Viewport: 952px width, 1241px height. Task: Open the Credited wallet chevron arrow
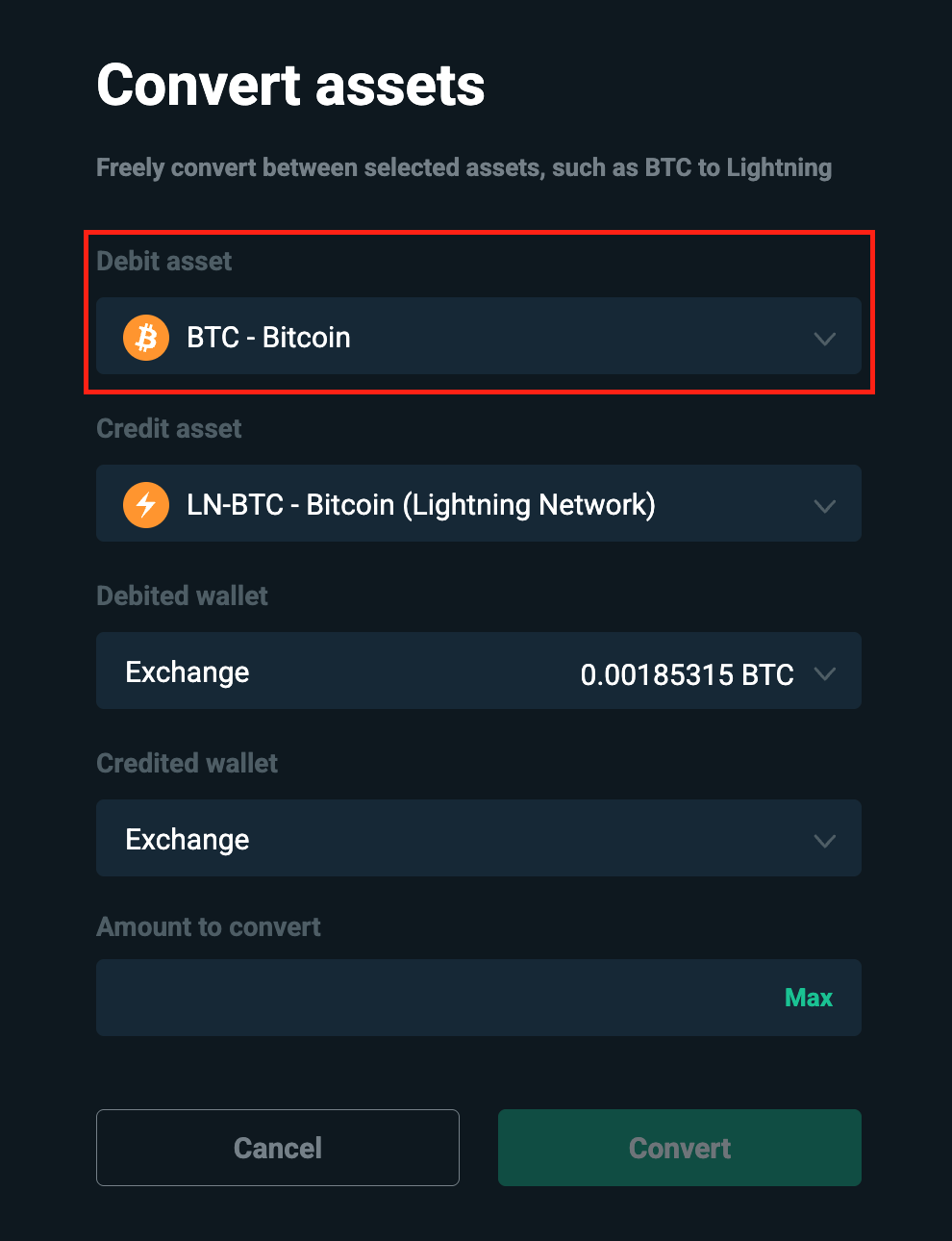click(x=824, y=841)
